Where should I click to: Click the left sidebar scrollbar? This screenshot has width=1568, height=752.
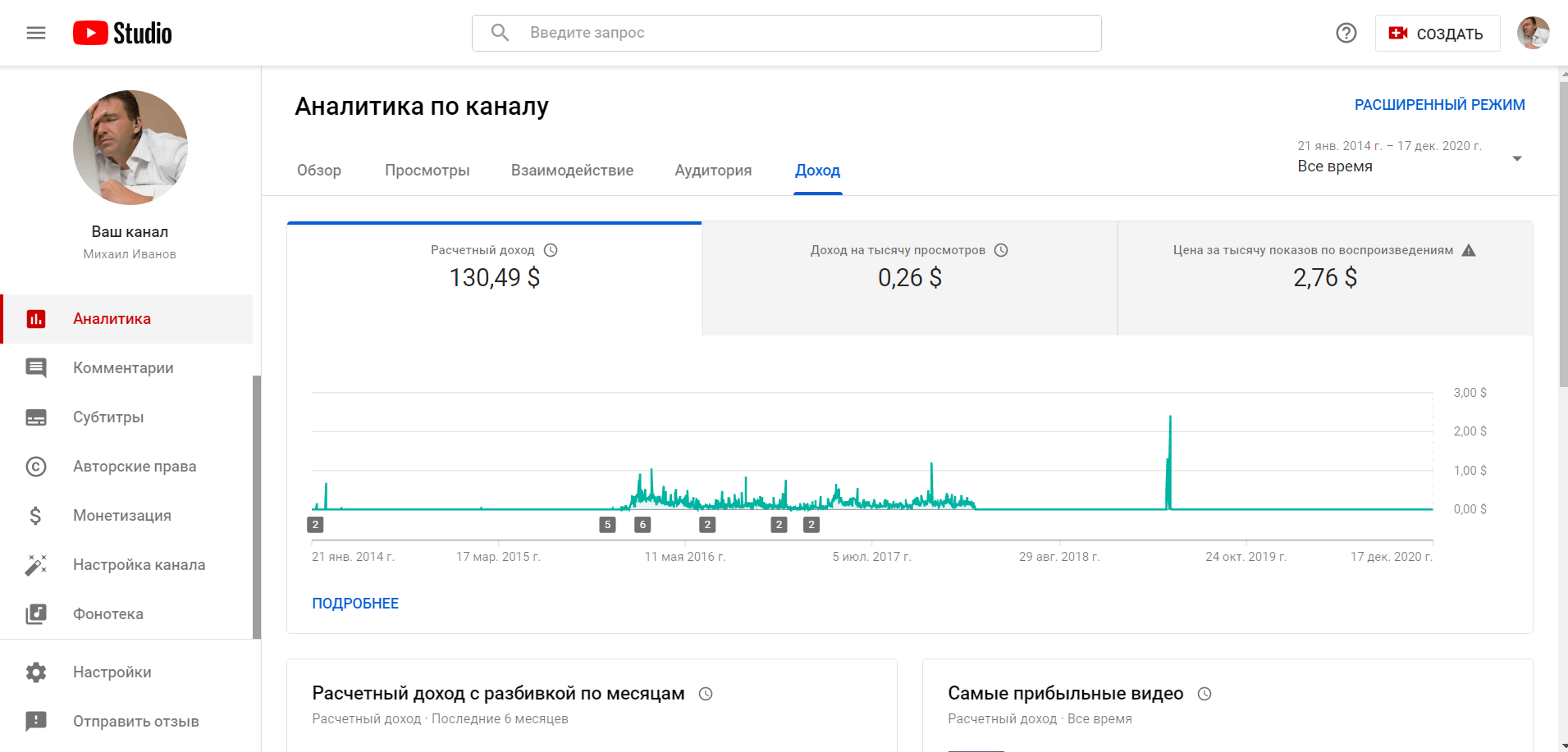(x=257, y=507)
